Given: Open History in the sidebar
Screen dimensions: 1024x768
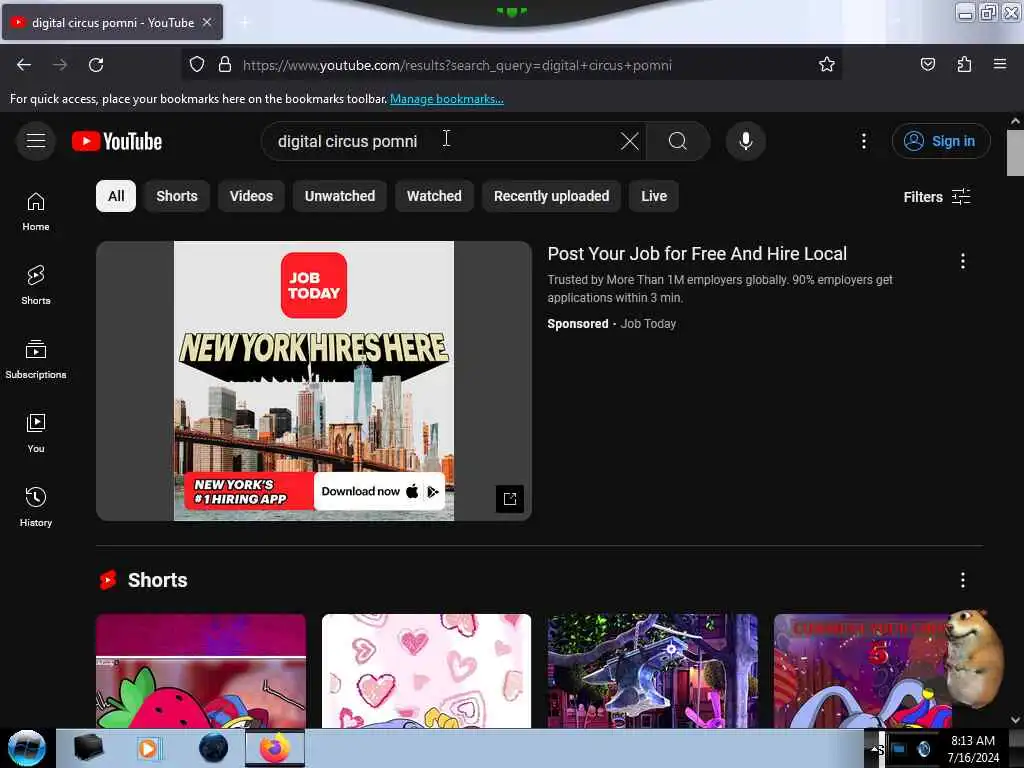Looking at the screenshot, I should pos(36,507).
